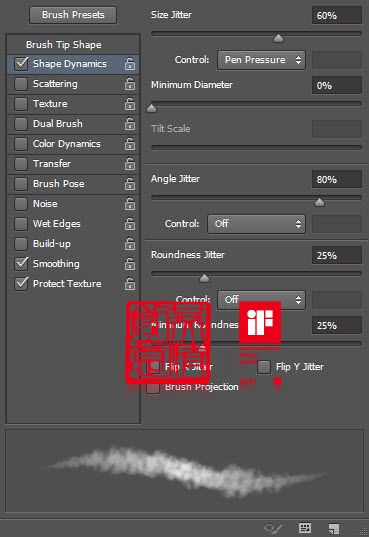Viewport: 369px width, 537px height.
Task: Select the Transfer settings row
Action: 73,164
